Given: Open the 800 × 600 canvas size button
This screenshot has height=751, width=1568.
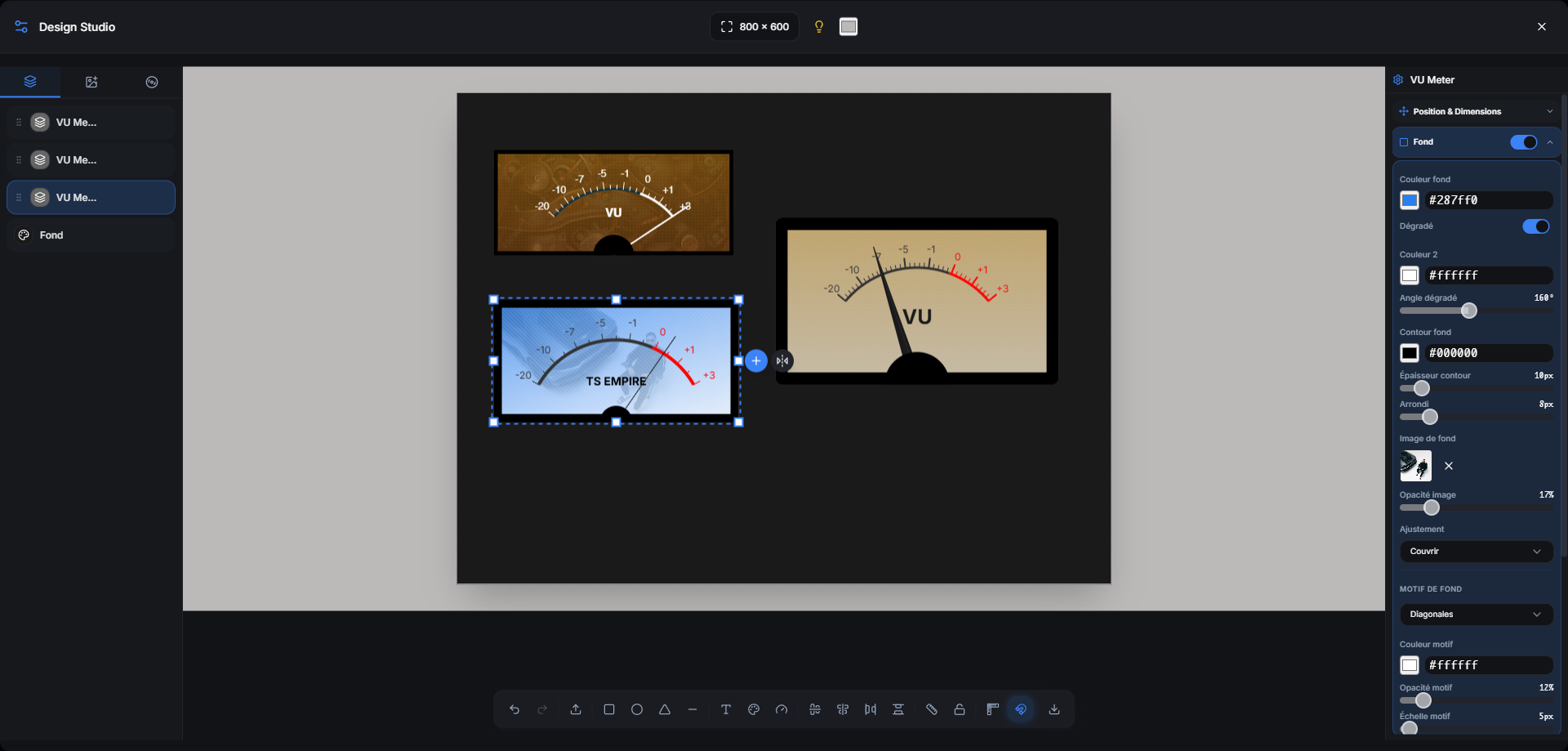Looking at the screenshot, I should (755, 27).
